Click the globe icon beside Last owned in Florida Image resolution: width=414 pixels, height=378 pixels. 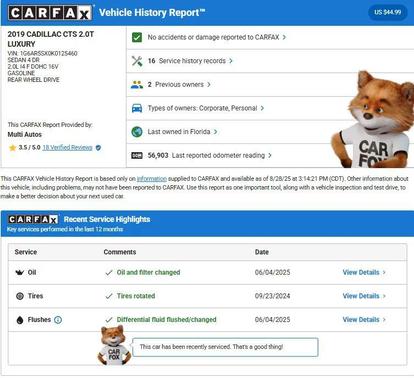coord(137,132)
